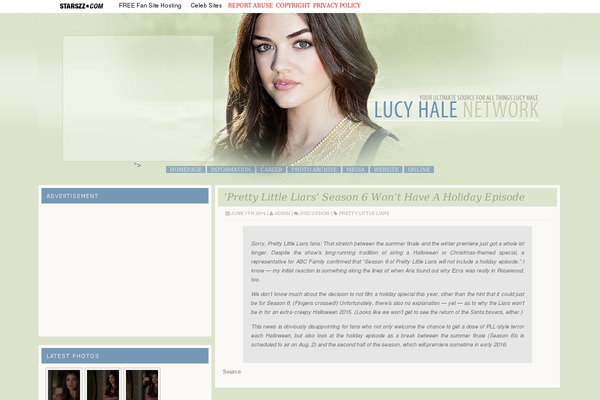This screenshot has width=600, height=400.
Task: Click the ADVERTISEMENT section header
Action: point(125,196)
